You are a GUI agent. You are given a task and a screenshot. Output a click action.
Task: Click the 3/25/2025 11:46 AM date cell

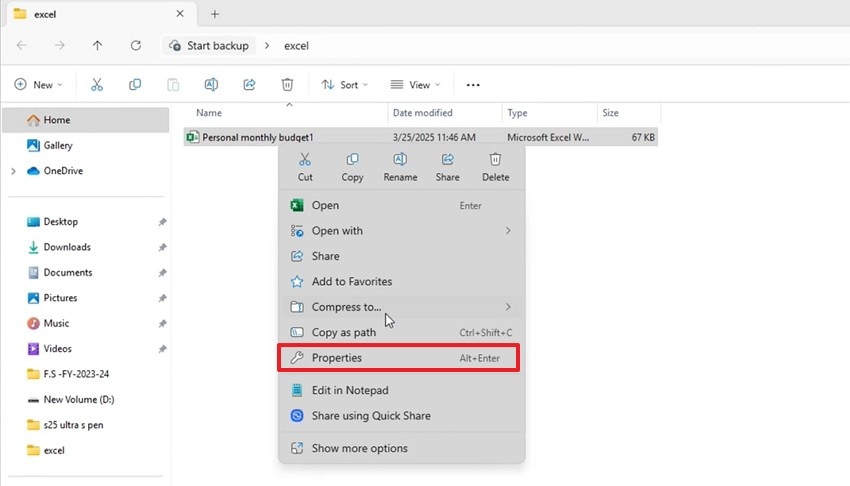434,138
